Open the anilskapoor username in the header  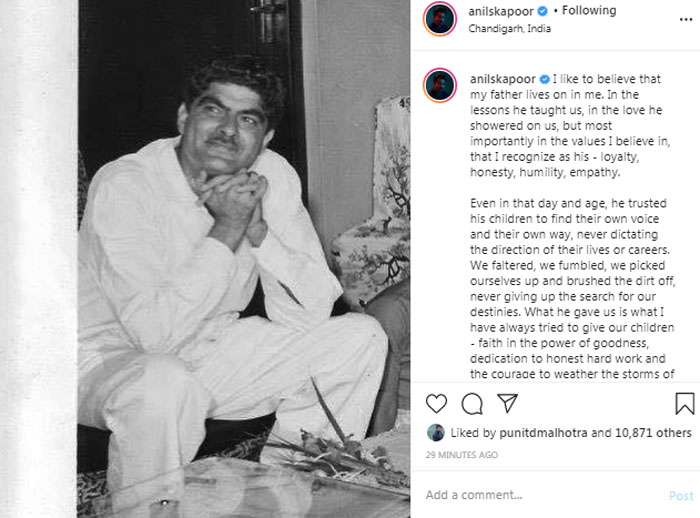[501, 11]
